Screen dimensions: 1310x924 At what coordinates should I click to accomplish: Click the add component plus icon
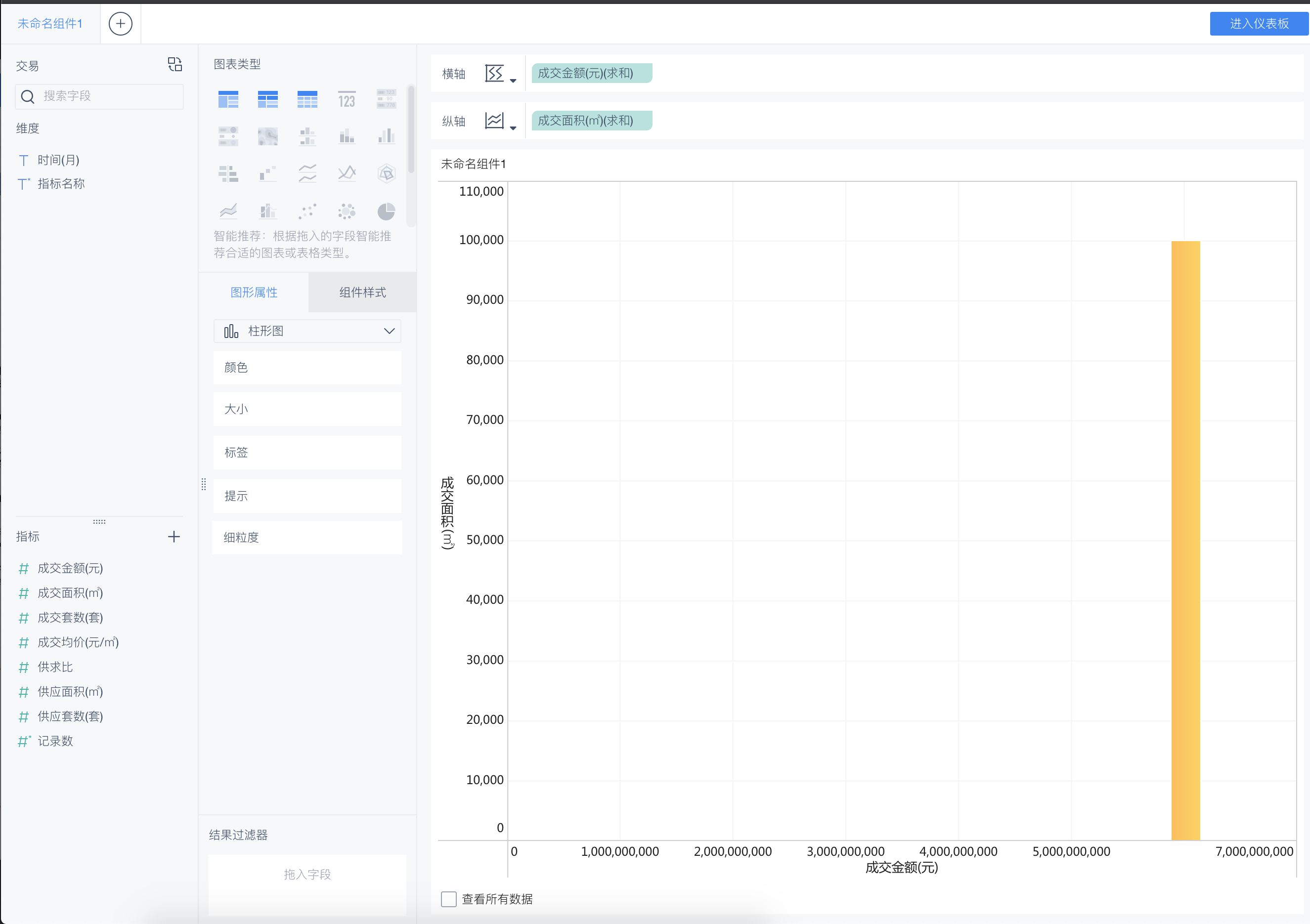pos(121,24)
